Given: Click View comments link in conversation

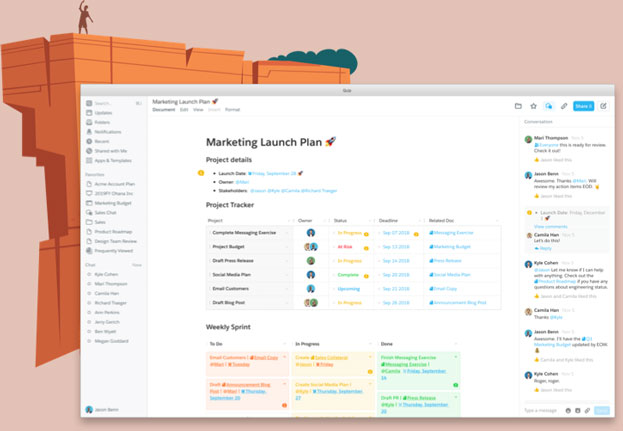Looking at the screenshot, I should [x=551, y=227].
